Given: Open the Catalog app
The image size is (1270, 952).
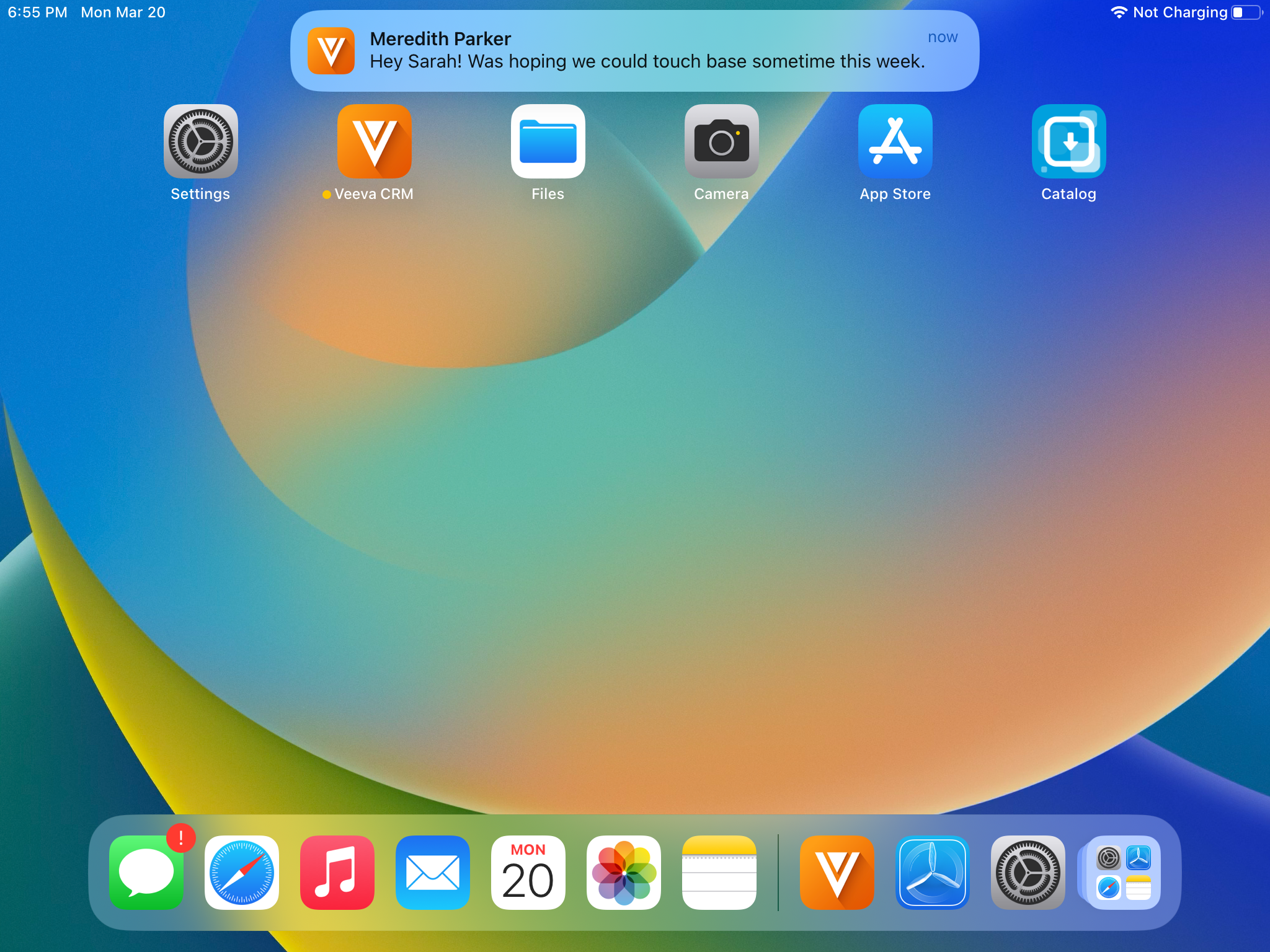Looking at the screenshot, I should (x=1068, y=141).
